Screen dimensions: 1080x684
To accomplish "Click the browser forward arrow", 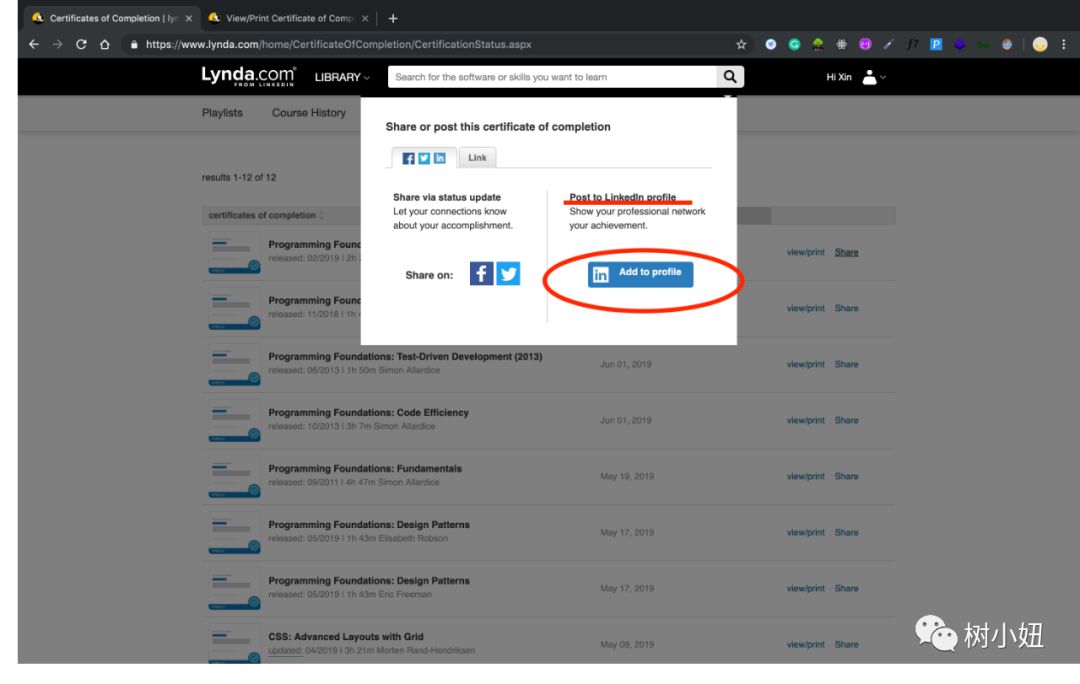I will coord(58,44).
